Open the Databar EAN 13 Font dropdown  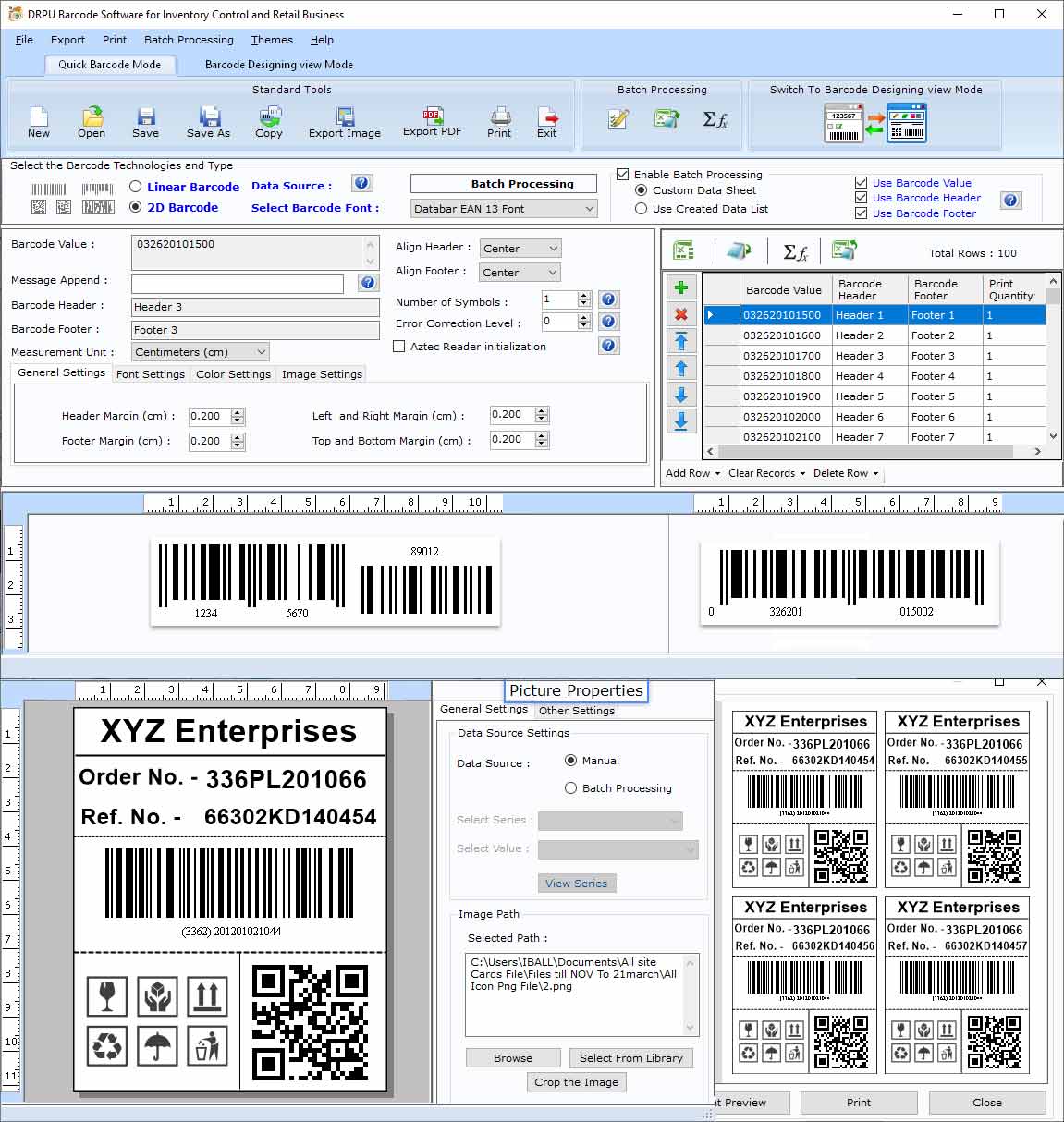tap(590, 208)
